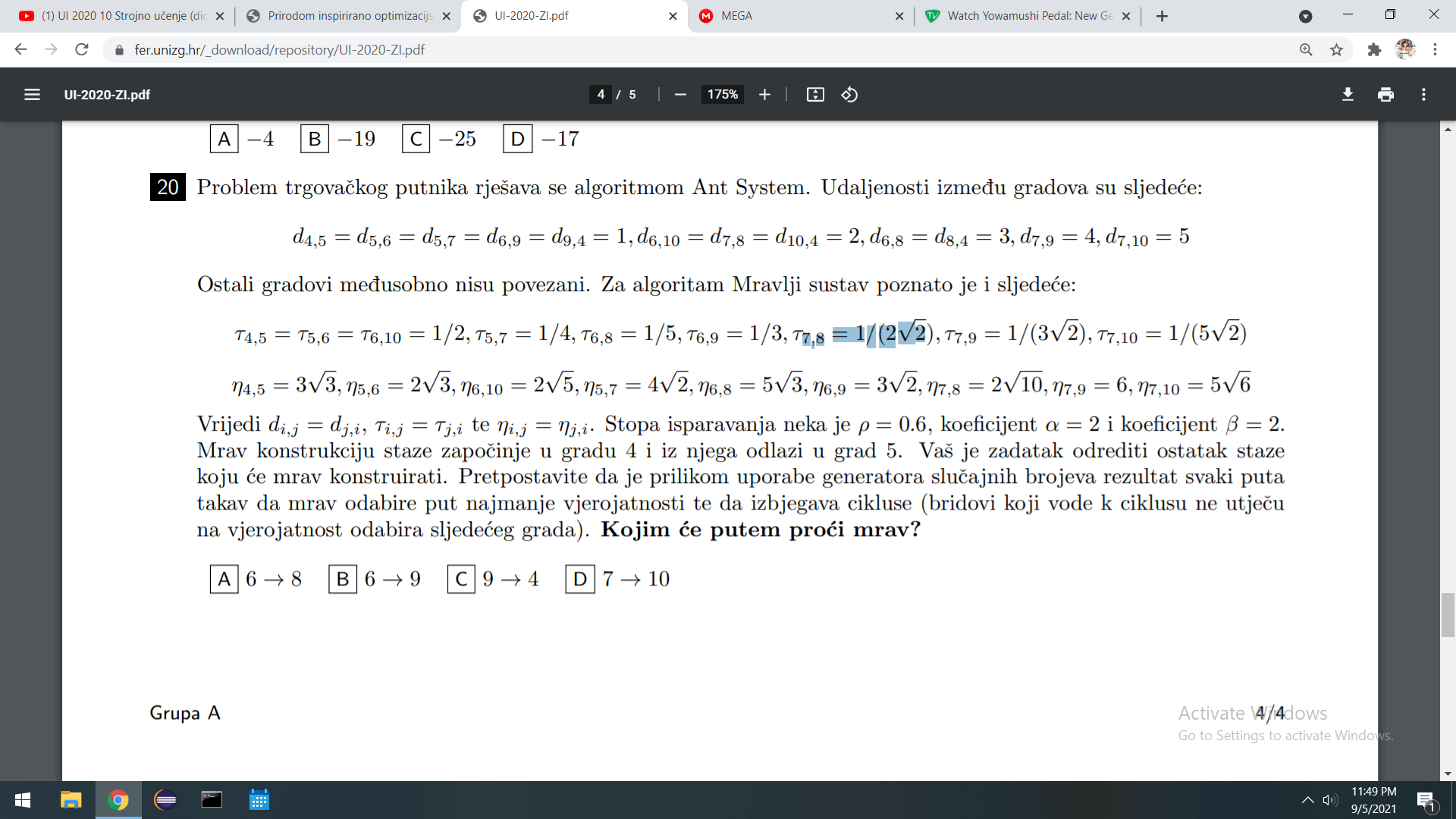Switch to the Prirodom inspirirano optimizacijs tab
Image resolution: width=1456 pixels, height=819 pixels.
[x=349, y=16]
